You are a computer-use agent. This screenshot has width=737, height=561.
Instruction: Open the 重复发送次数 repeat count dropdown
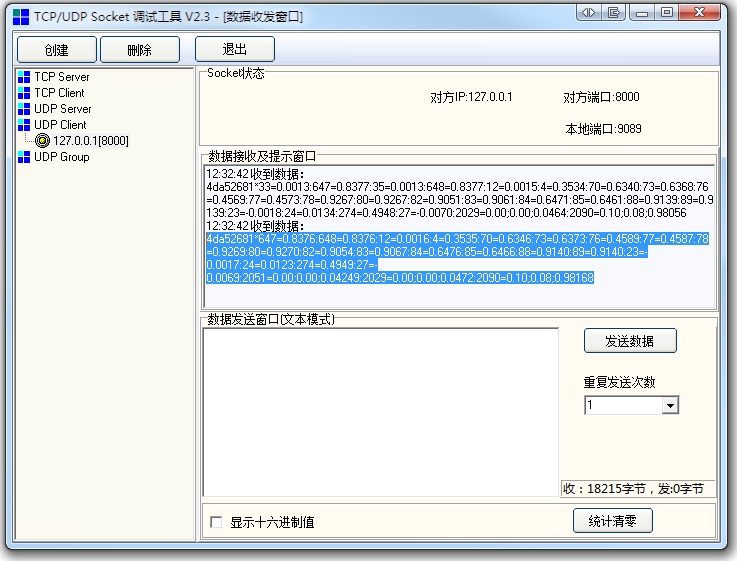tap(670, 405)
